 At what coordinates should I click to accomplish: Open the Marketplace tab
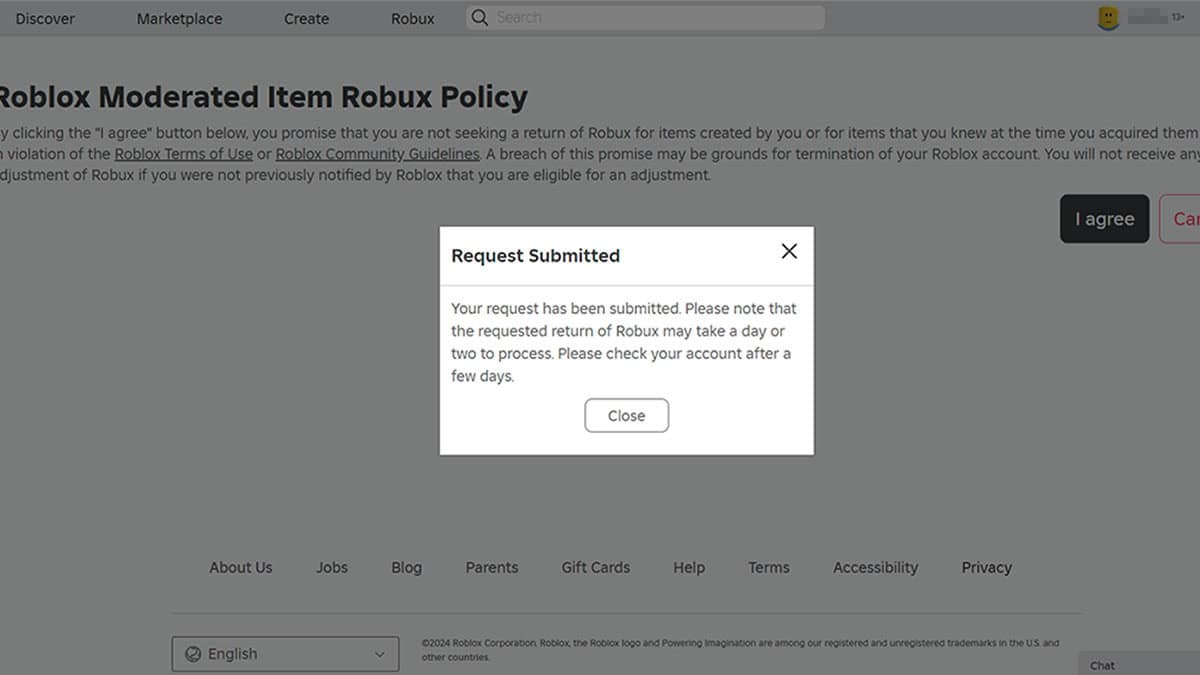click(179, 17)
